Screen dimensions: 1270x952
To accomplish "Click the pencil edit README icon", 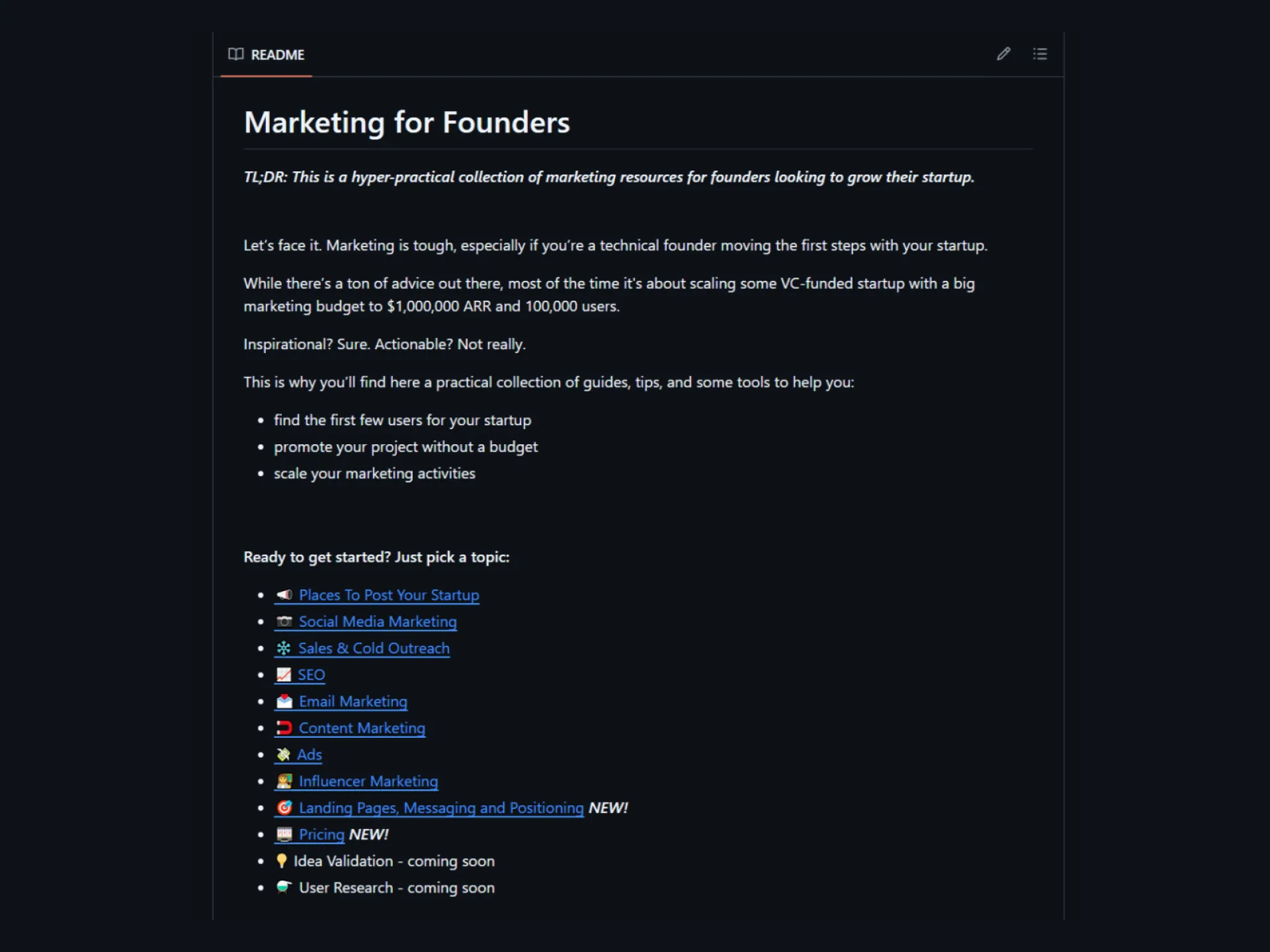I will point(1003,54).
